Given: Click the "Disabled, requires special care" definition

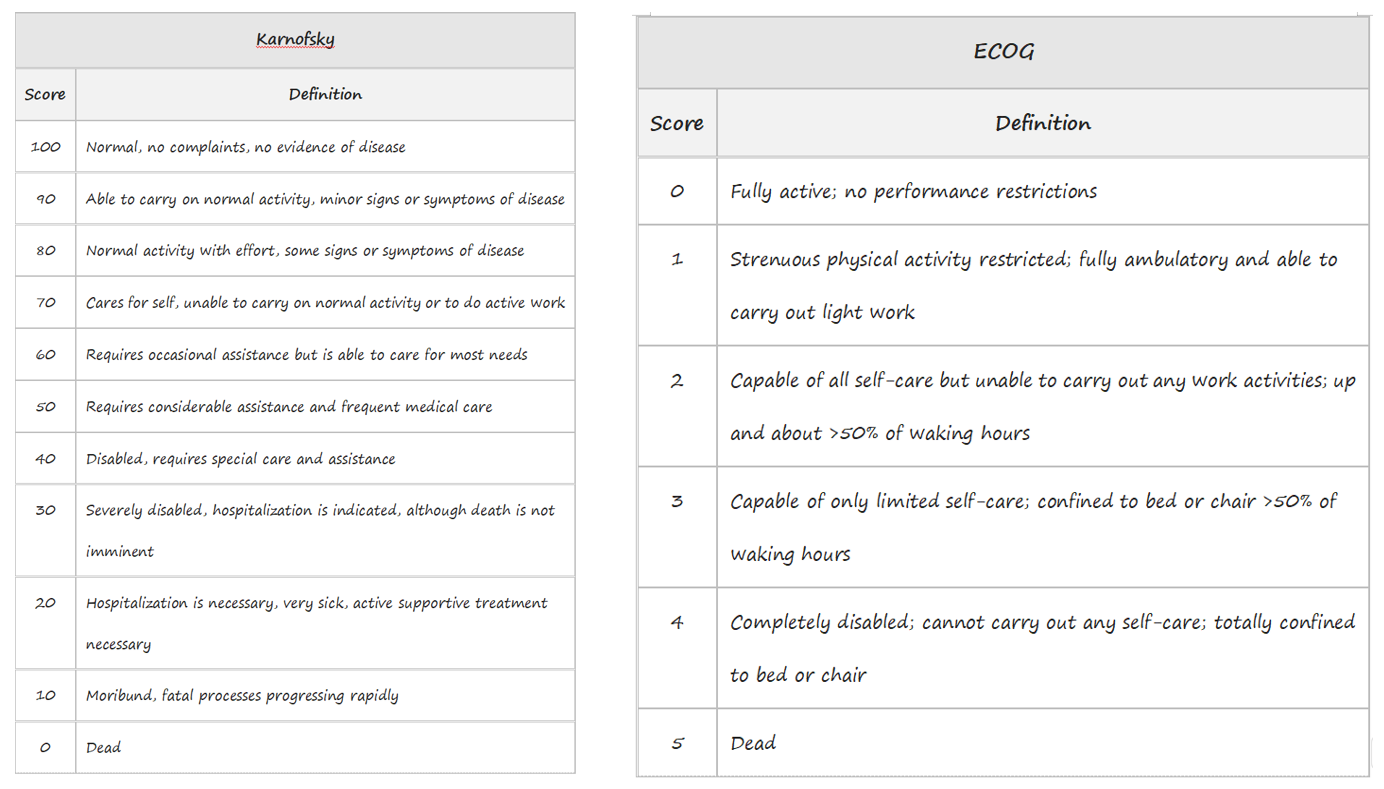Looking at the screenshot, I should [x=240, y=459].
